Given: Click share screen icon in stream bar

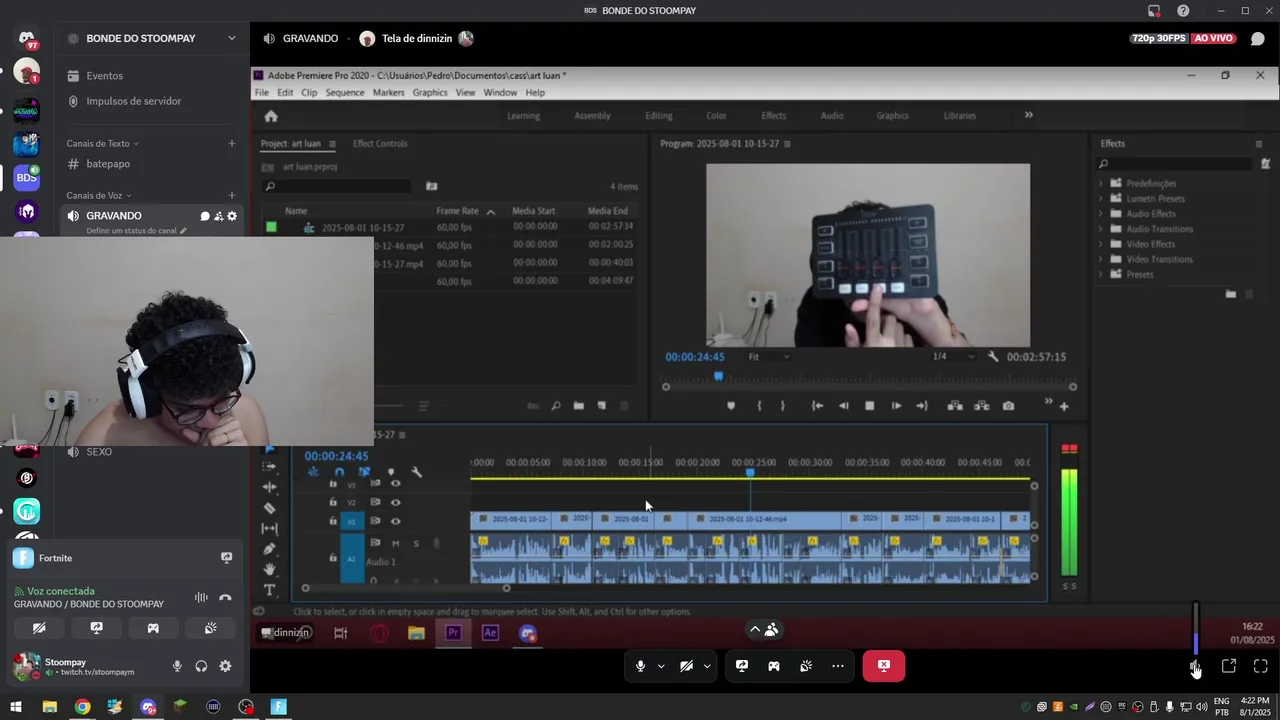Looking at the screenshot, I should 742,666.
